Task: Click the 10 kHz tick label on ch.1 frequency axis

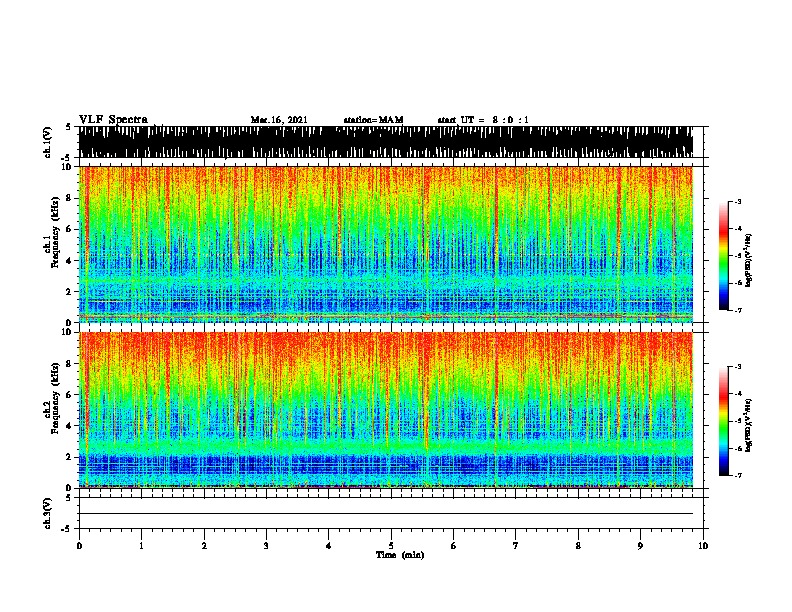Action: [68, 167]
